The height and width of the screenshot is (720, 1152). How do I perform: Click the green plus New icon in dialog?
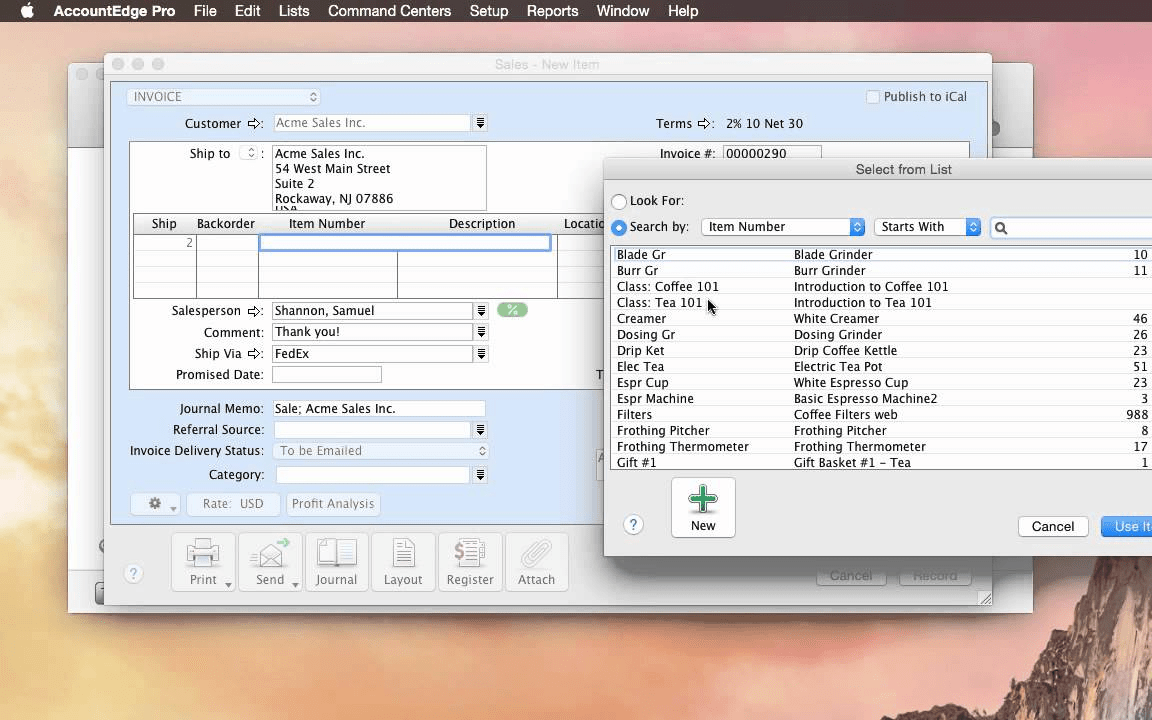pyautogui.click(x=703, y=500)
